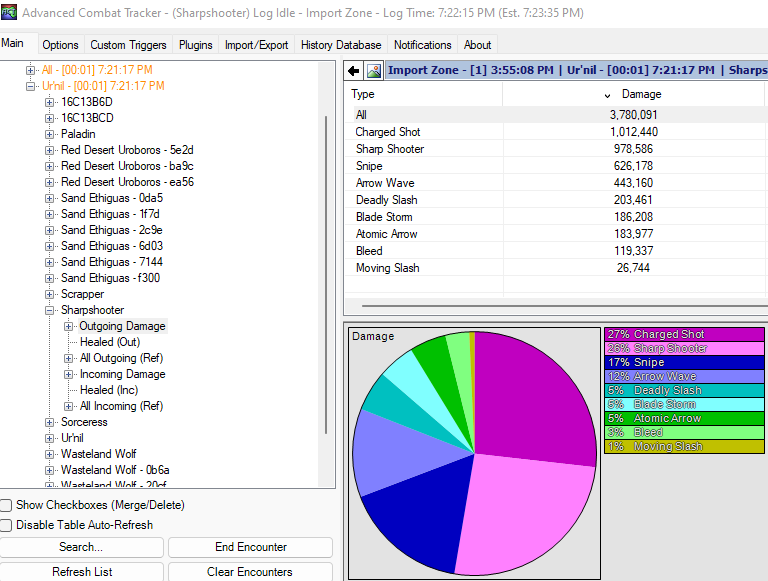Click the encounter tree vertical scrollbar
Image resolution: width=768 pixels, height=581 pixels.
coord(326,274)
